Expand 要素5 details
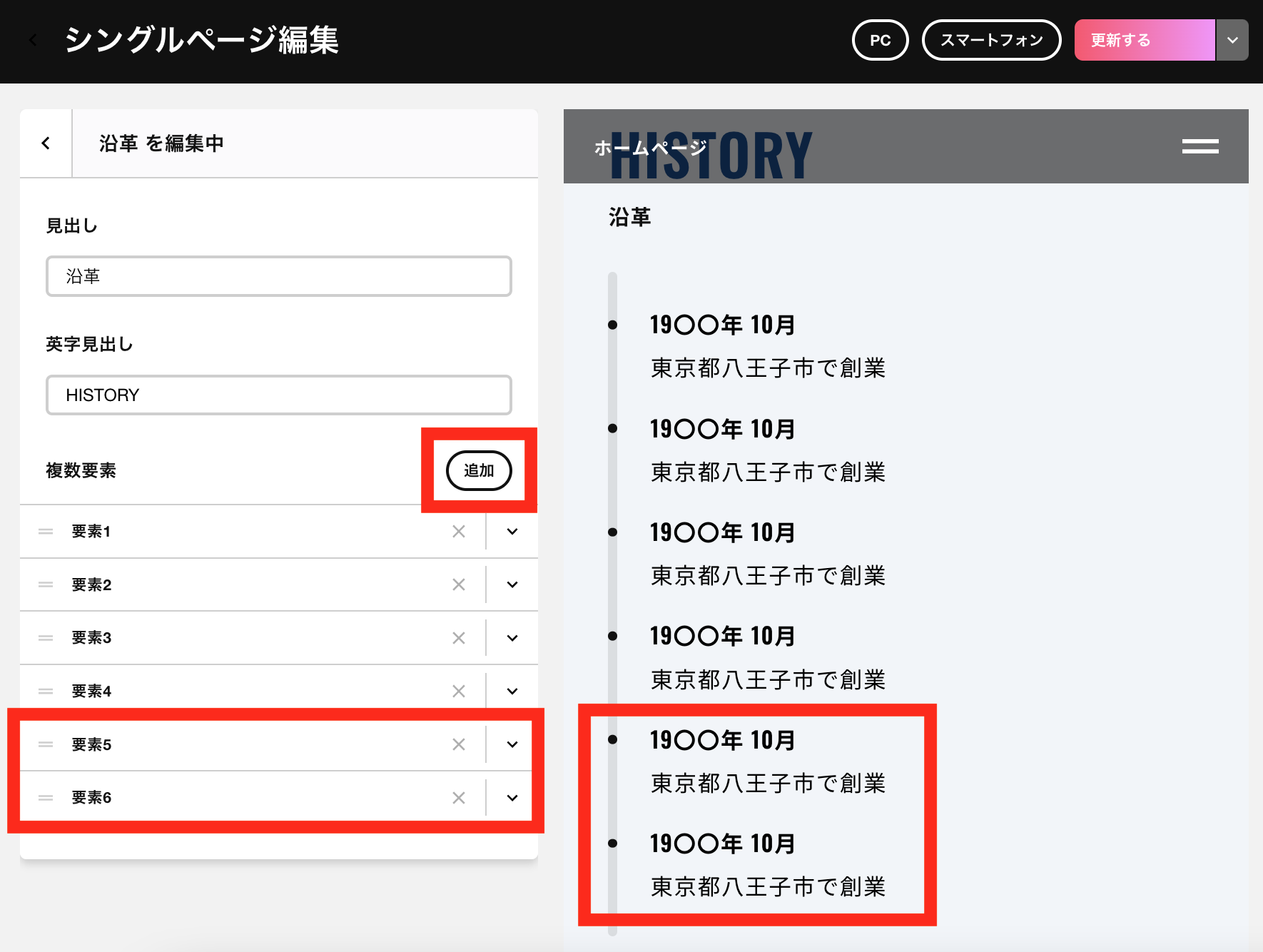 click(x=512, y=744)
